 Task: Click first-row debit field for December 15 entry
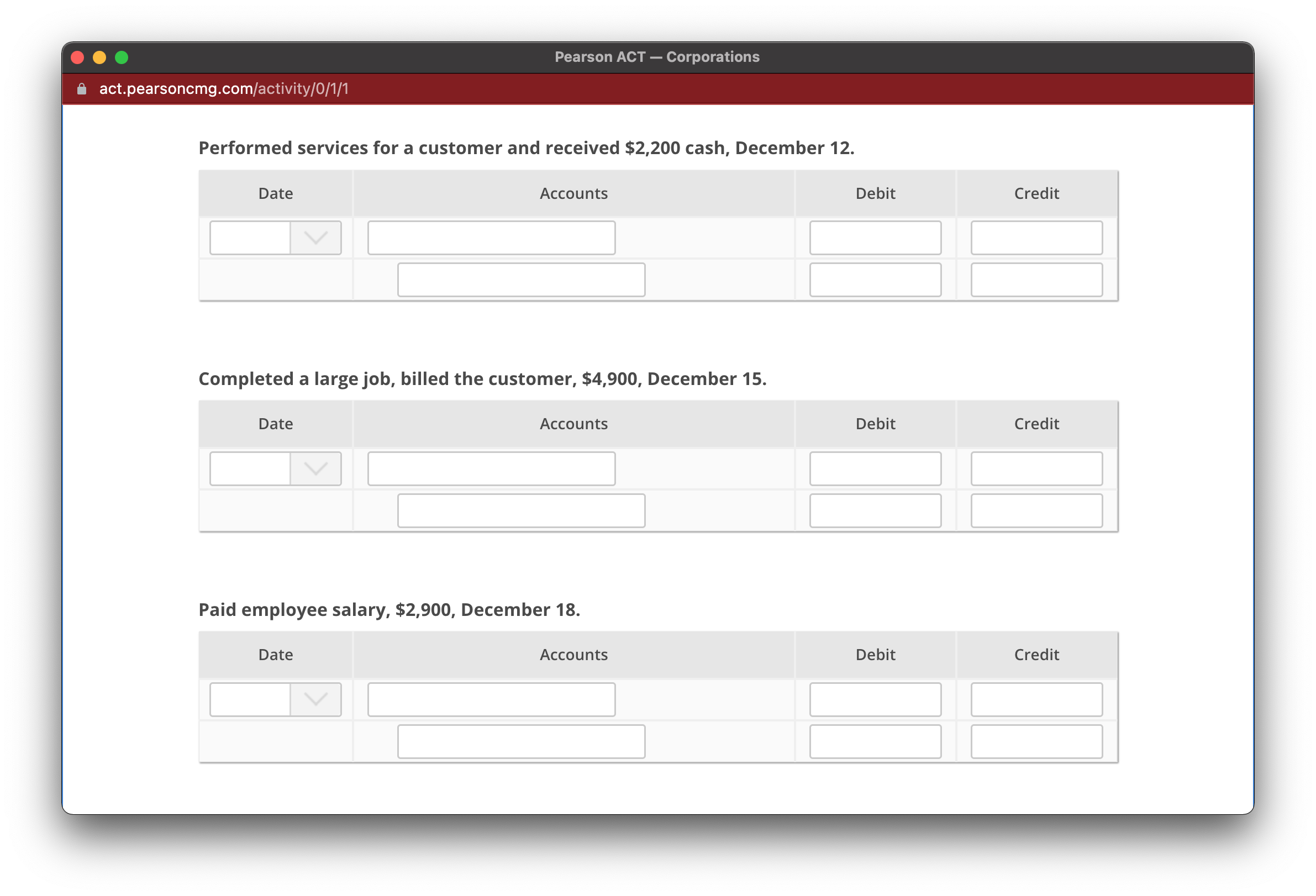[x=875, y=468]
